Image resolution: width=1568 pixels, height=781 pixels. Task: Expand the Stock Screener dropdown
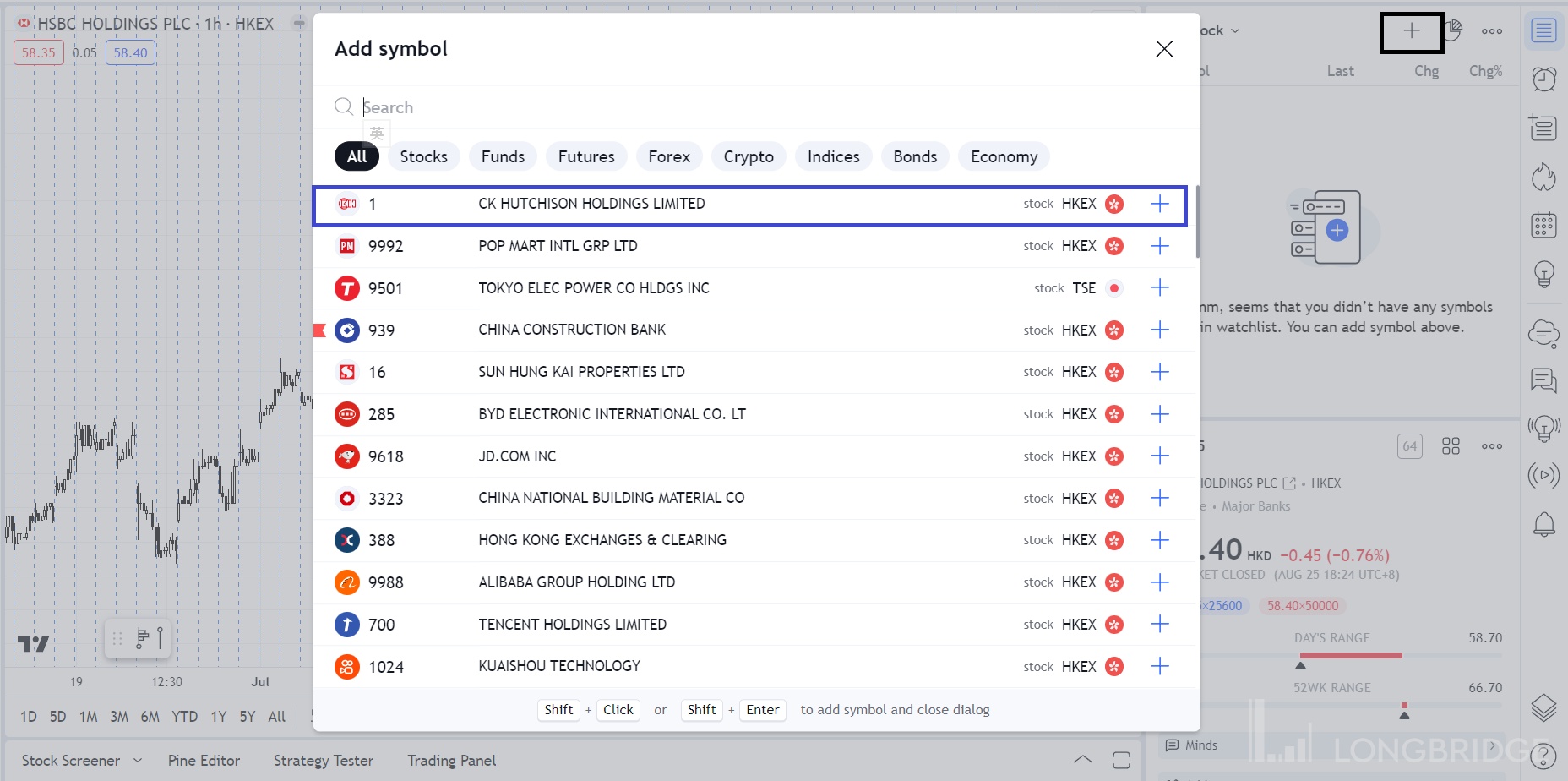(138, 761)
